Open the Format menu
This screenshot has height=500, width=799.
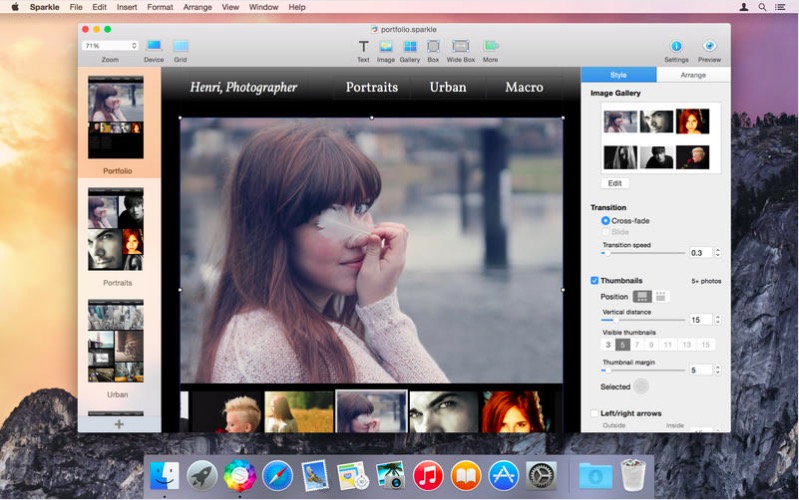(x=160, y=7)
